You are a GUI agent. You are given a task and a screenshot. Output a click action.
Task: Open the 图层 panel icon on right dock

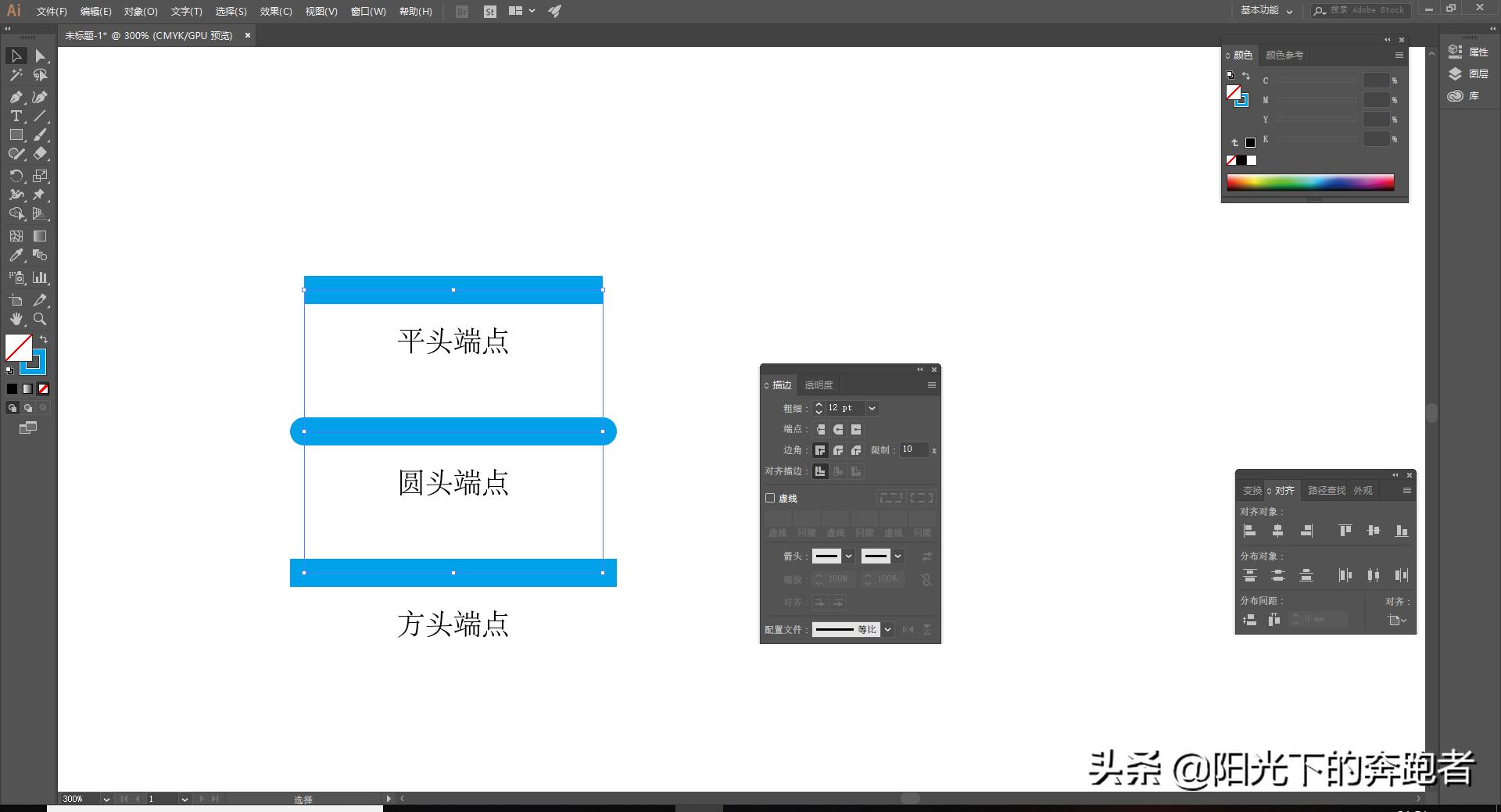pos(1456,73)
